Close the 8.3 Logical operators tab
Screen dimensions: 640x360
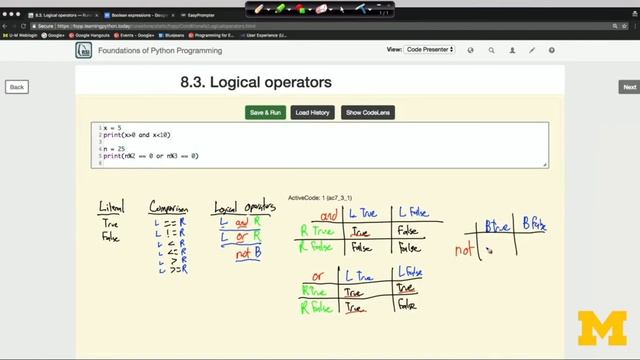pyautogui.click(x=97, y=15)
